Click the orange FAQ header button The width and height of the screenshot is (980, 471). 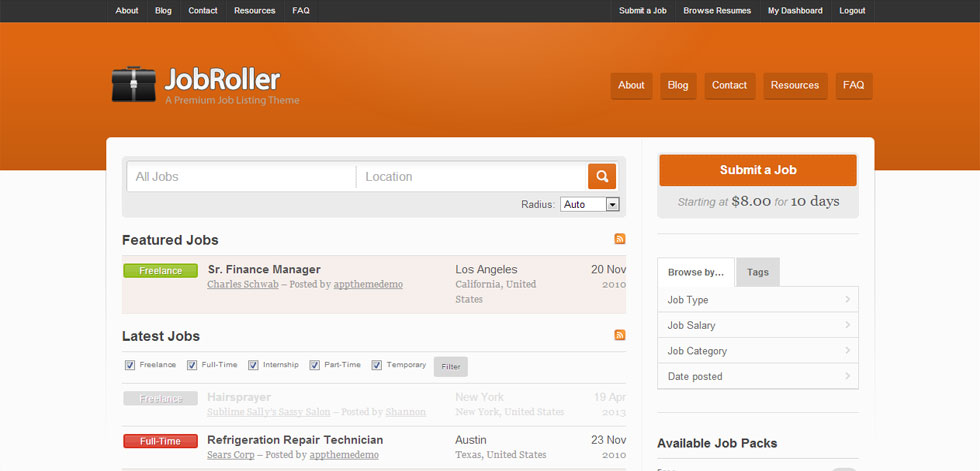coord(854,86)
